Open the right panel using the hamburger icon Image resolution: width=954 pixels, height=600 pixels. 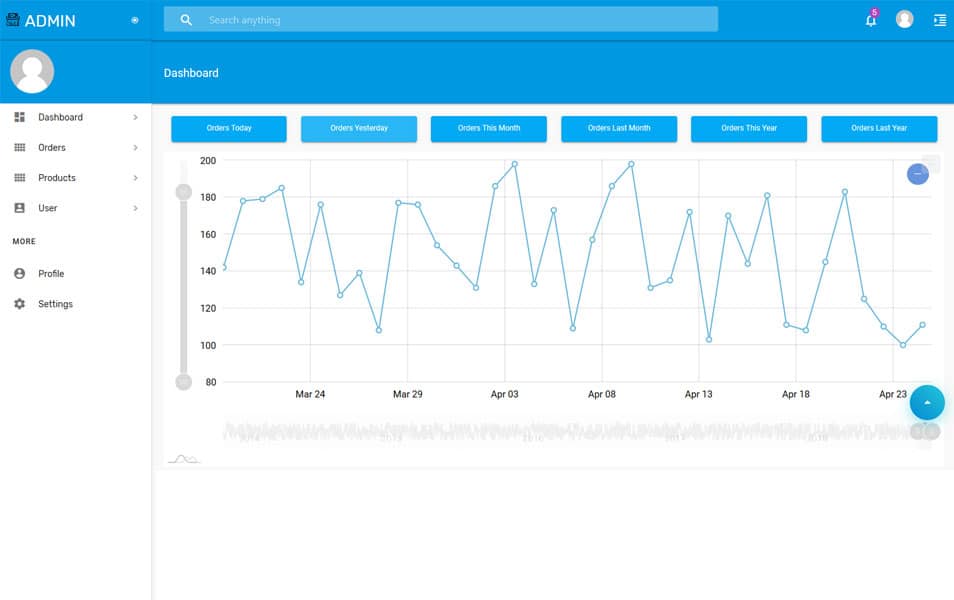pos(938,20)
